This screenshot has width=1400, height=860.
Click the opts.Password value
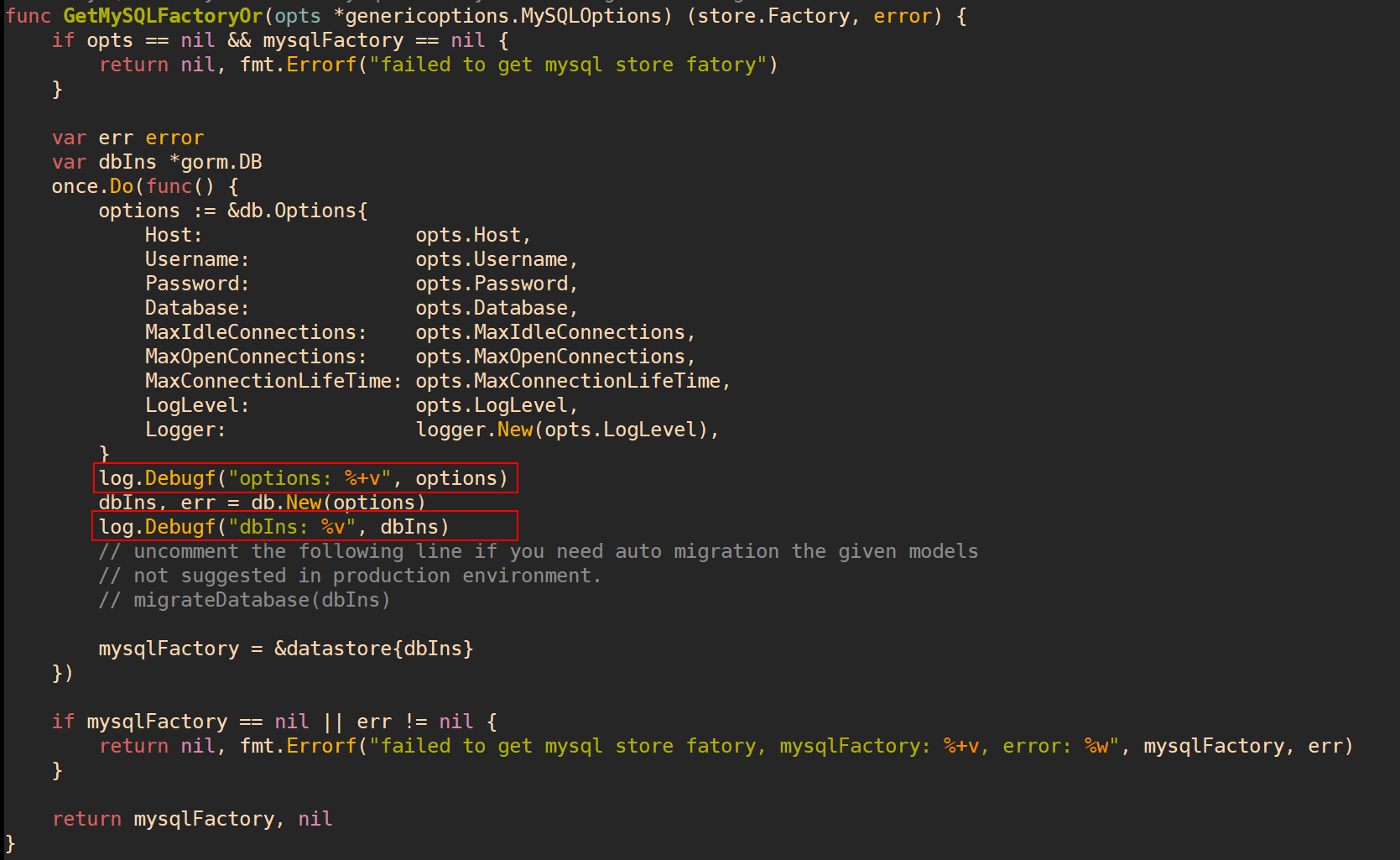tap(496, 284)
